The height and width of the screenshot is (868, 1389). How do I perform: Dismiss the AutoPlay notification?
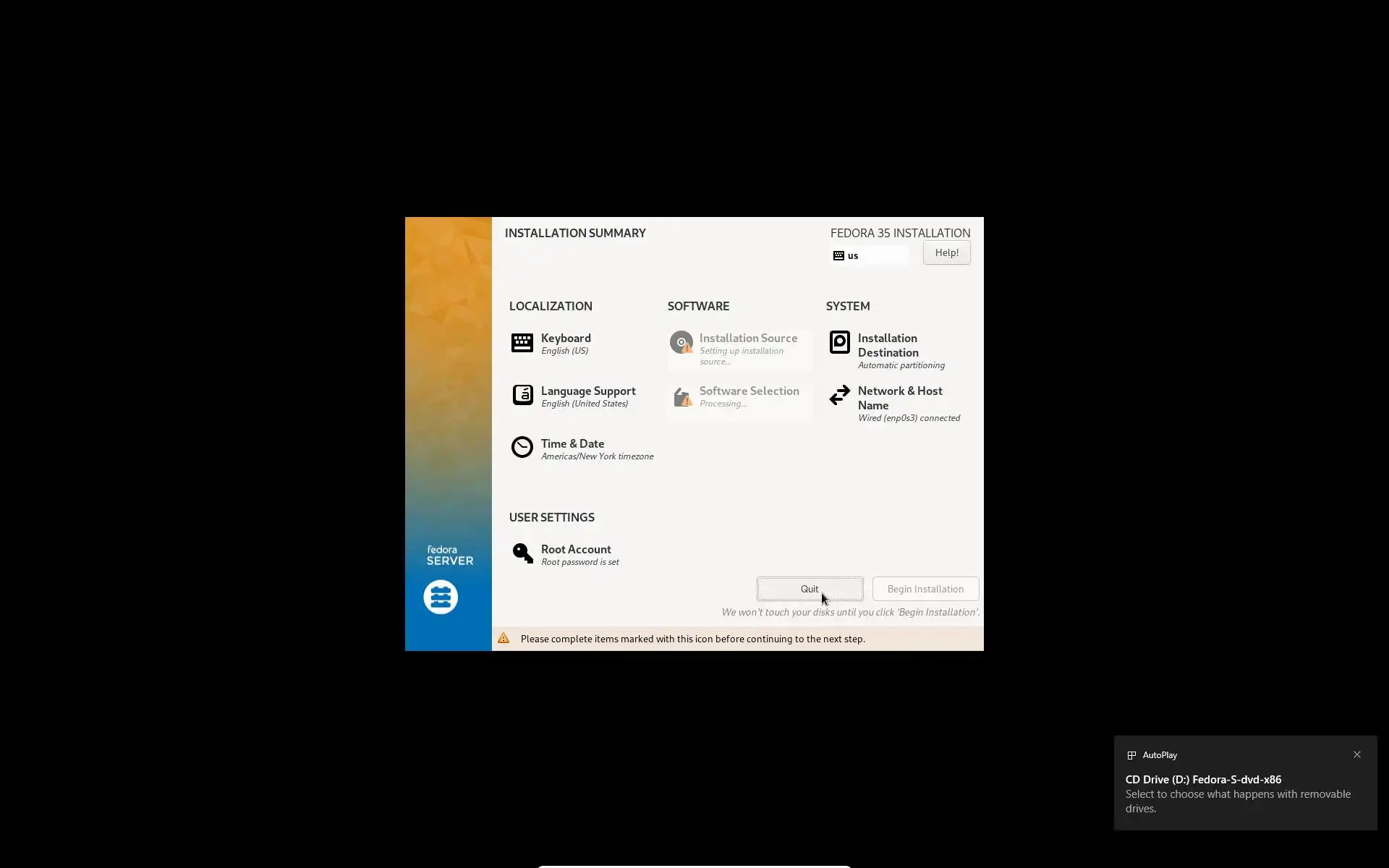1356,754
